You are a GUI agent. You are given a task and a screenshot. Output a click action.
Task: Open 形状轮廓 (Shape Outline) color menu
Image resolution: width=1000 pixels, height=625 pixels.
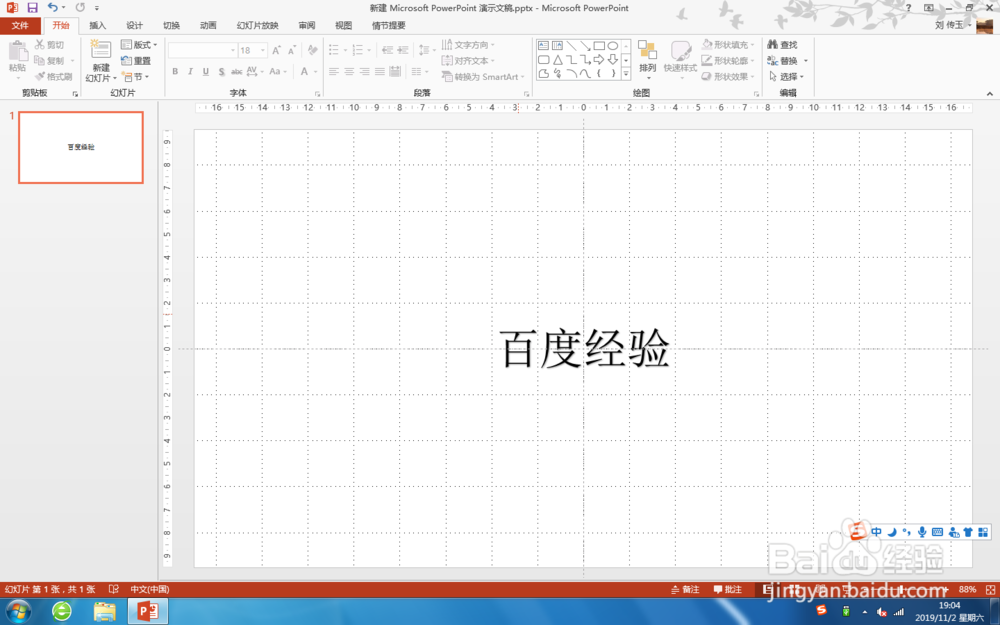tap(728, 61)
